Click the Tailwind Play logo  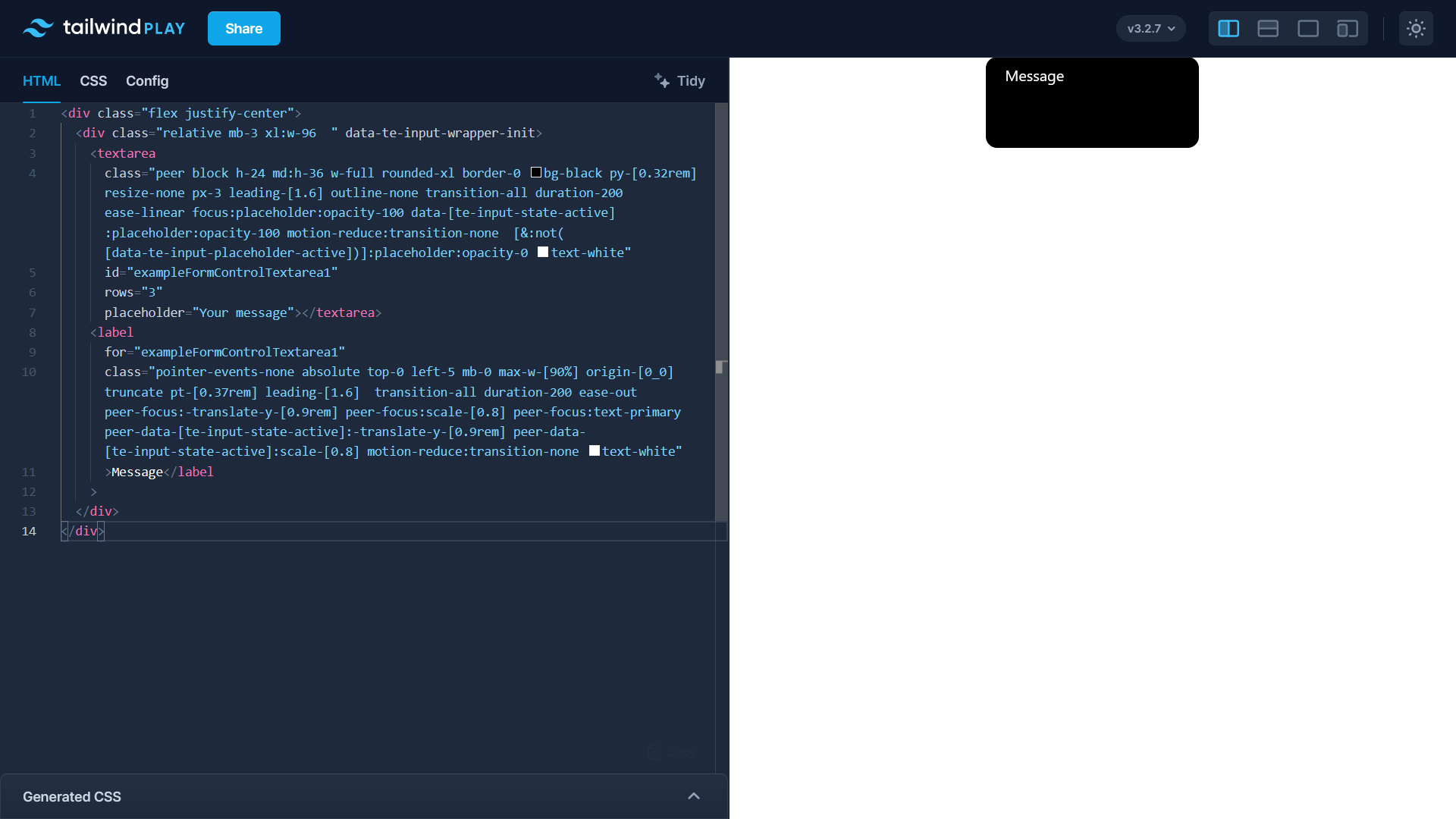click(103, 28)
